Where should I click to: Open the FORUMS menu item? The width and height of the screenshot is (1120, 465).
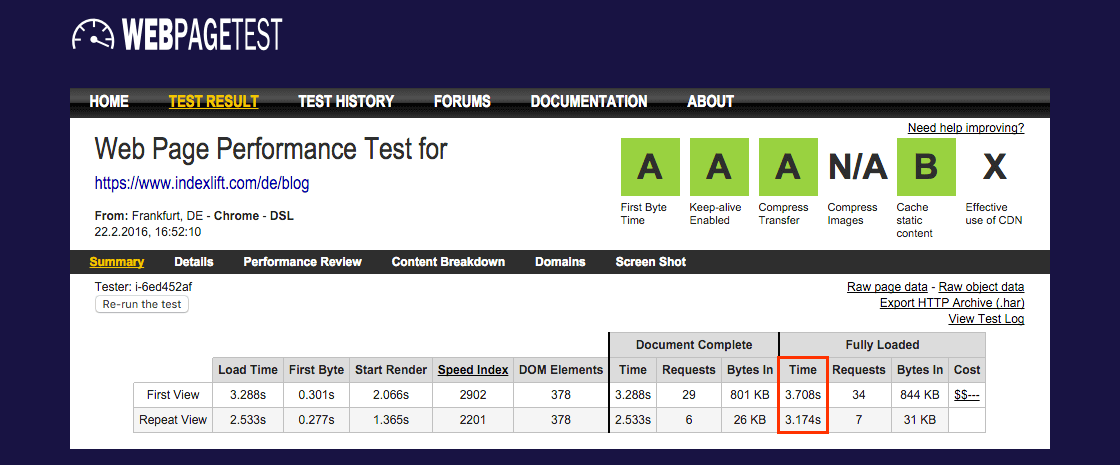[462, 101]
